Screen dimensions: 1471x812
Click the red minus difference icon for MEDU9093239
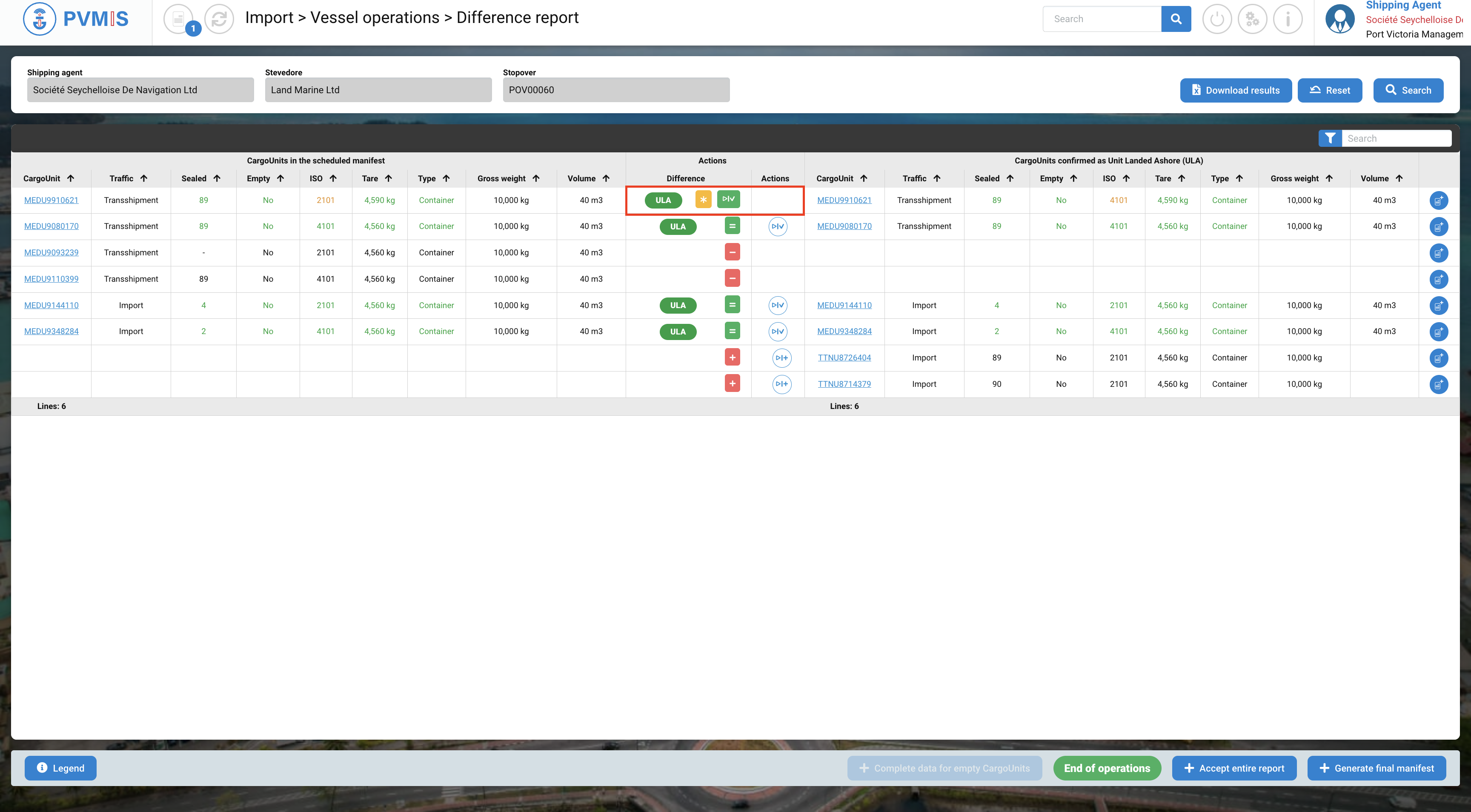point(732,252)
